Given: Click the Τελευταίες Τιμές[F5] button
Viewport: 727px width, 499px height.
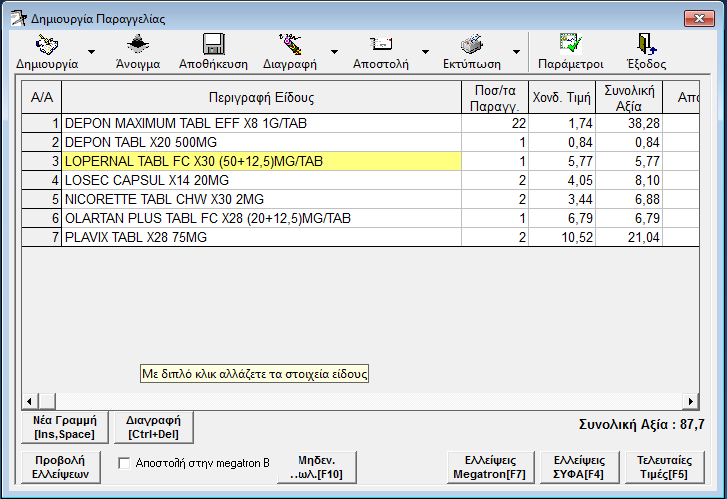Looking at the screenshot, I should click(x=664, y=467).
